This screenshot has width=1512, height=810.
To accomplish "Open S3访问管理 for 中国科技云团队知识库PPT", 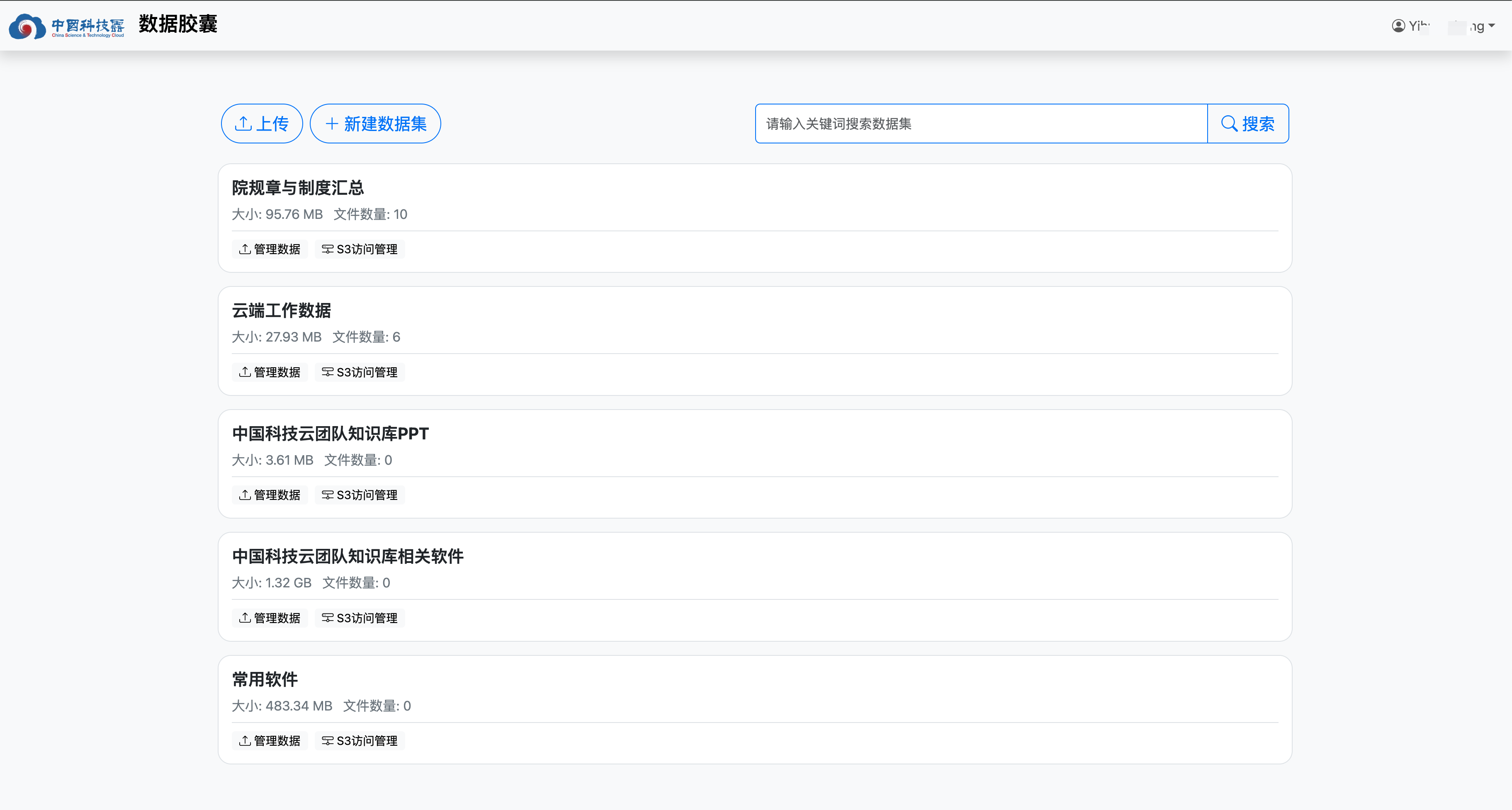I will coord(360,495).
